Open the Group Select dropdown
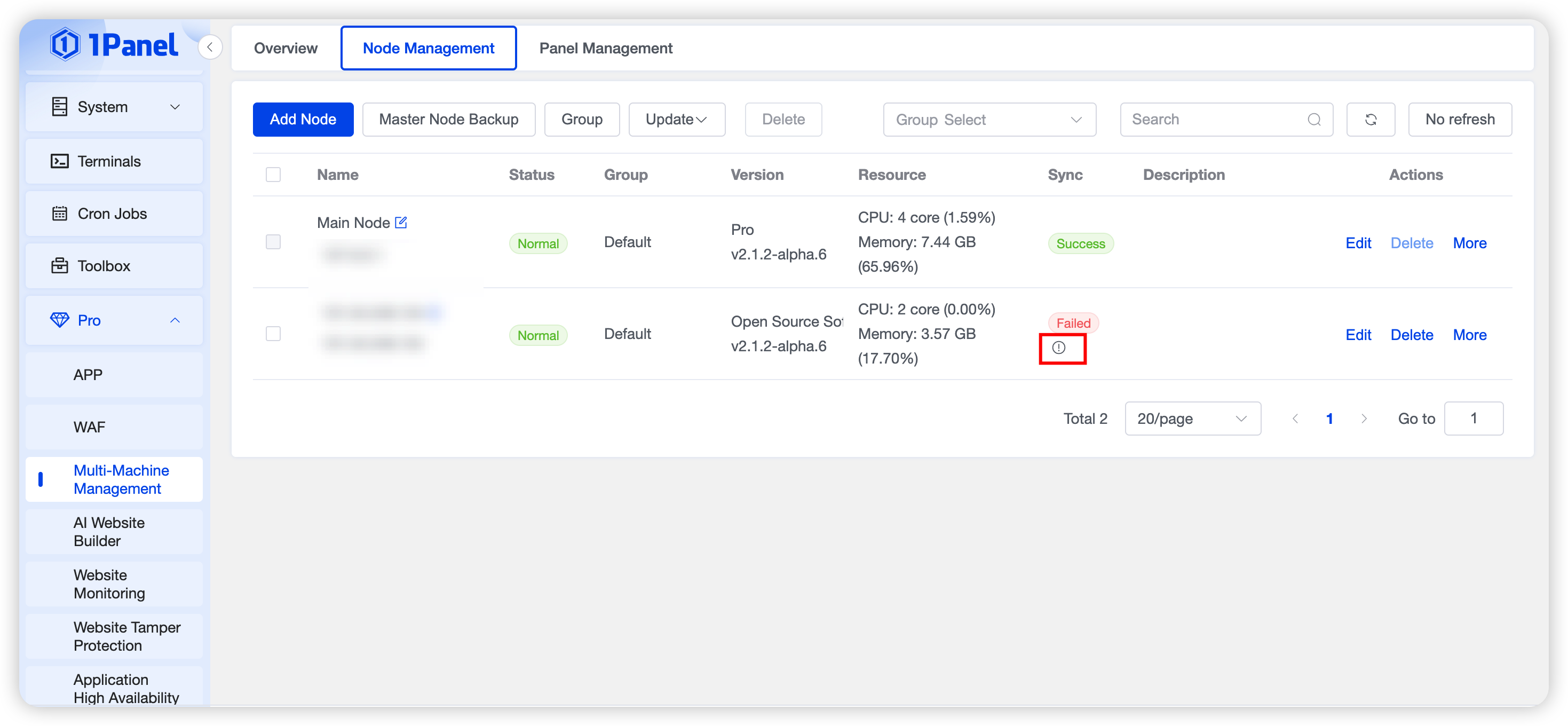Image resolution: width=1568 pixels, height=726 pixels. tap(988, 120)
